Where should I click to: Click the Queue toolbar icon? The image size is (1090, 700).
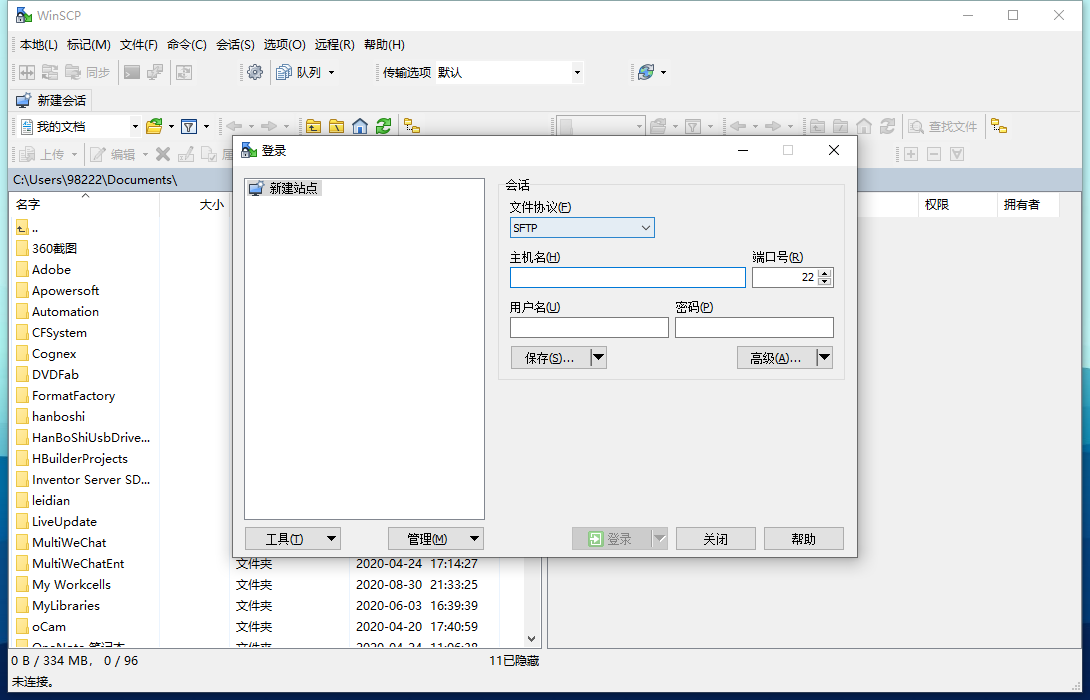click(284, 72)
